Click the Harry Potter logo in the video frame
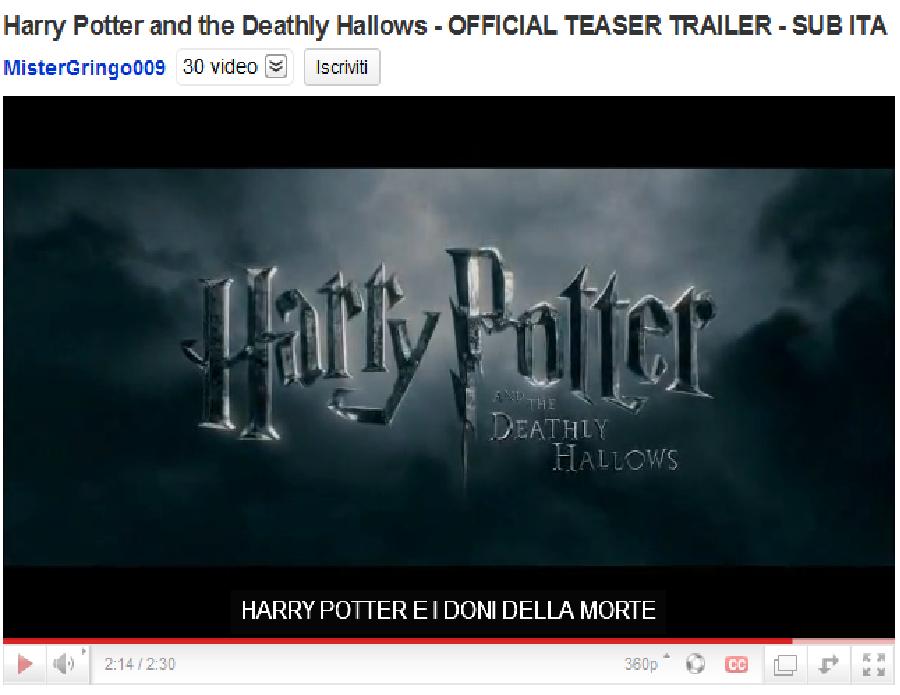The image size is (900, 695). click(448, 356)
